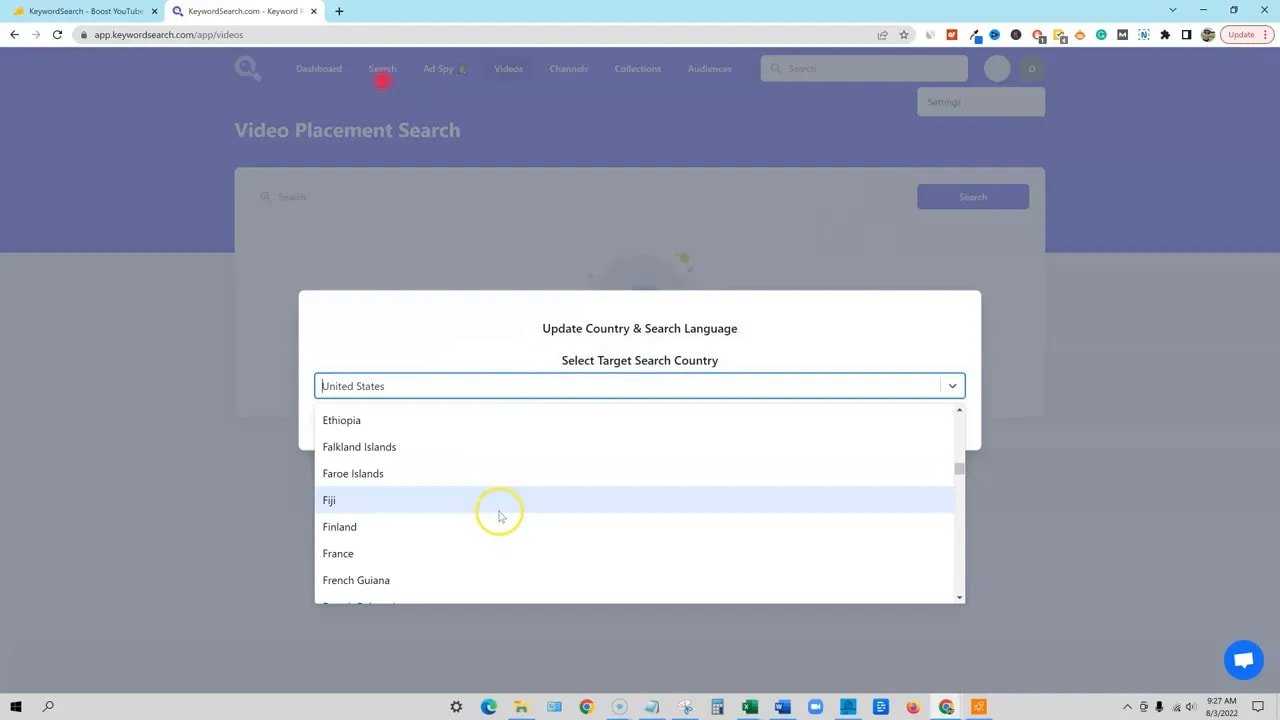Click the share page icon in address bar
1280x720 pixels.
click(x=882, y=35)
